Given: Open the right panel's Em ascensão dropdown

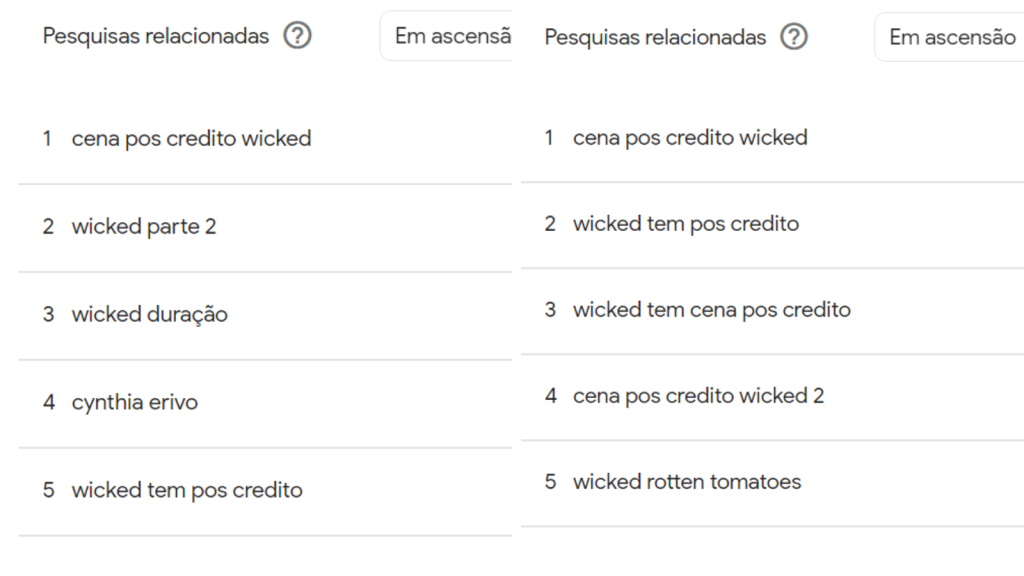Looking at the screenshot, I should point(951,37).
